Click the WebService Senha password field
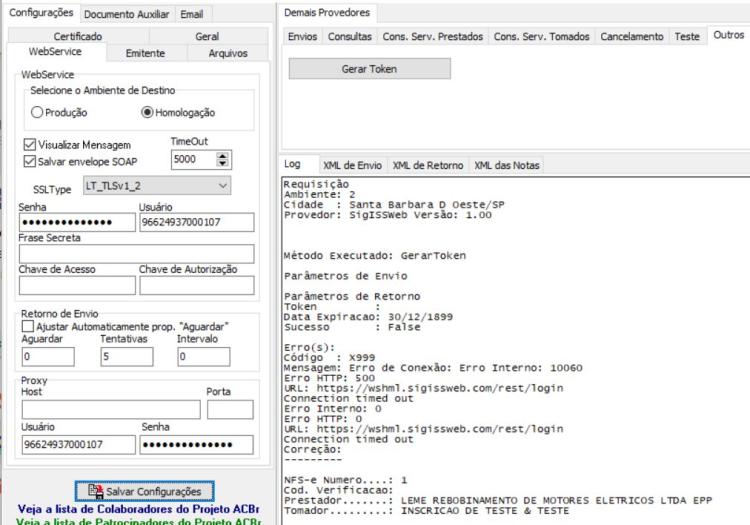The height and width of the screenshot is (525, 750). point(77,222)
